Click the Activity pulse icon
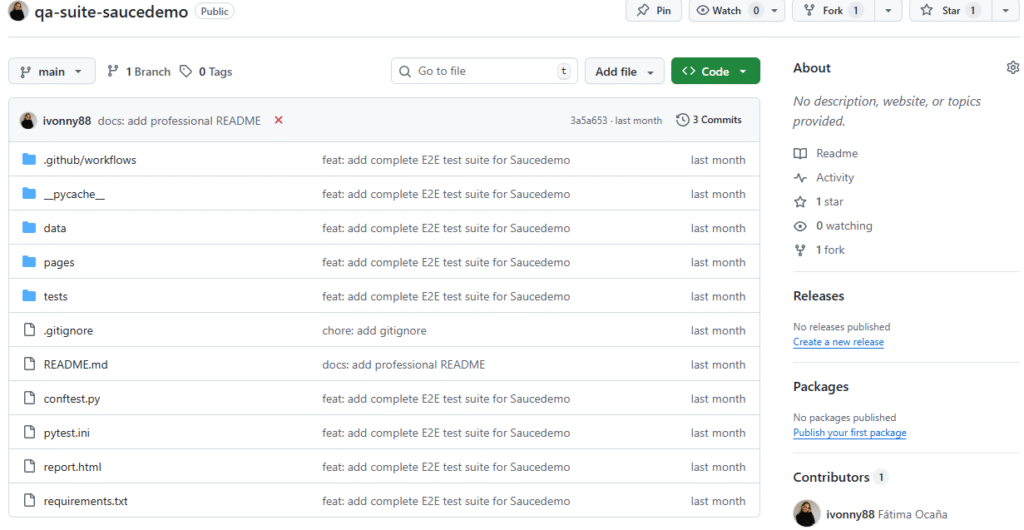 click(800, 178)
